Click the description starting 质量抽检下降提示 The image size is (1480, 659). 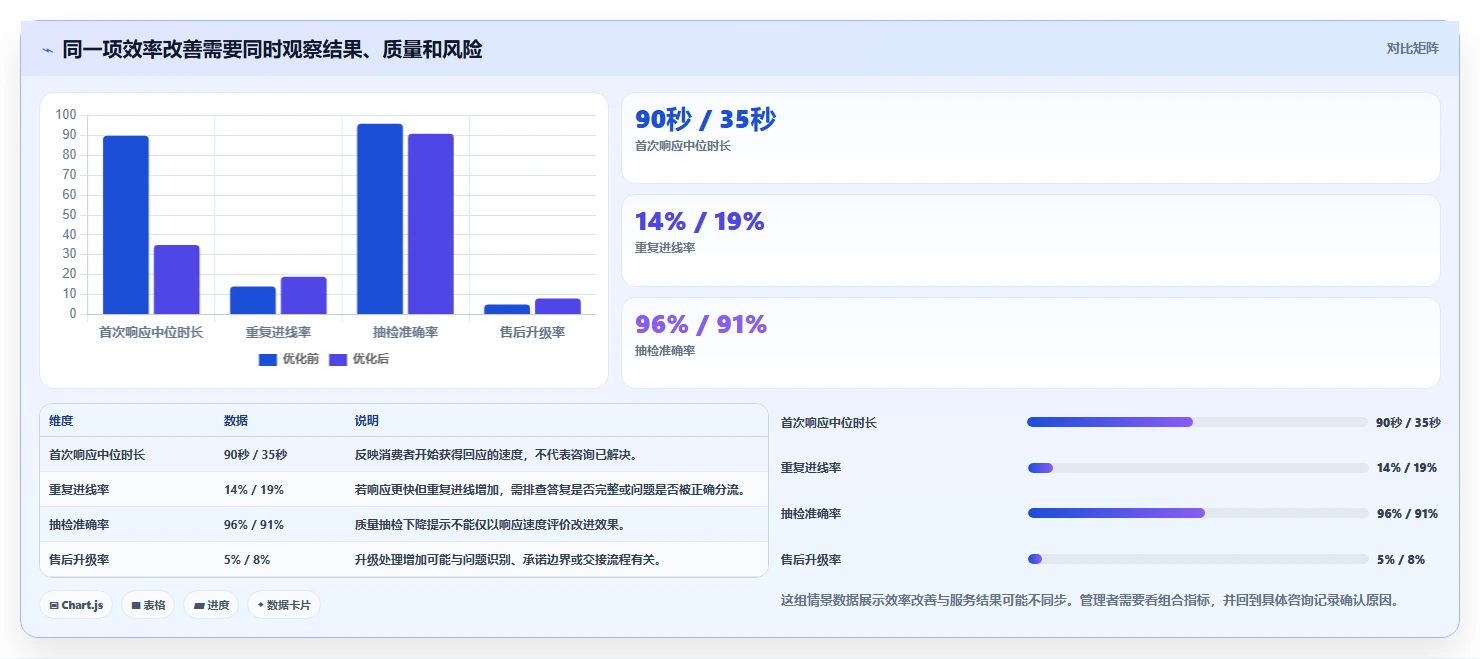490,525
